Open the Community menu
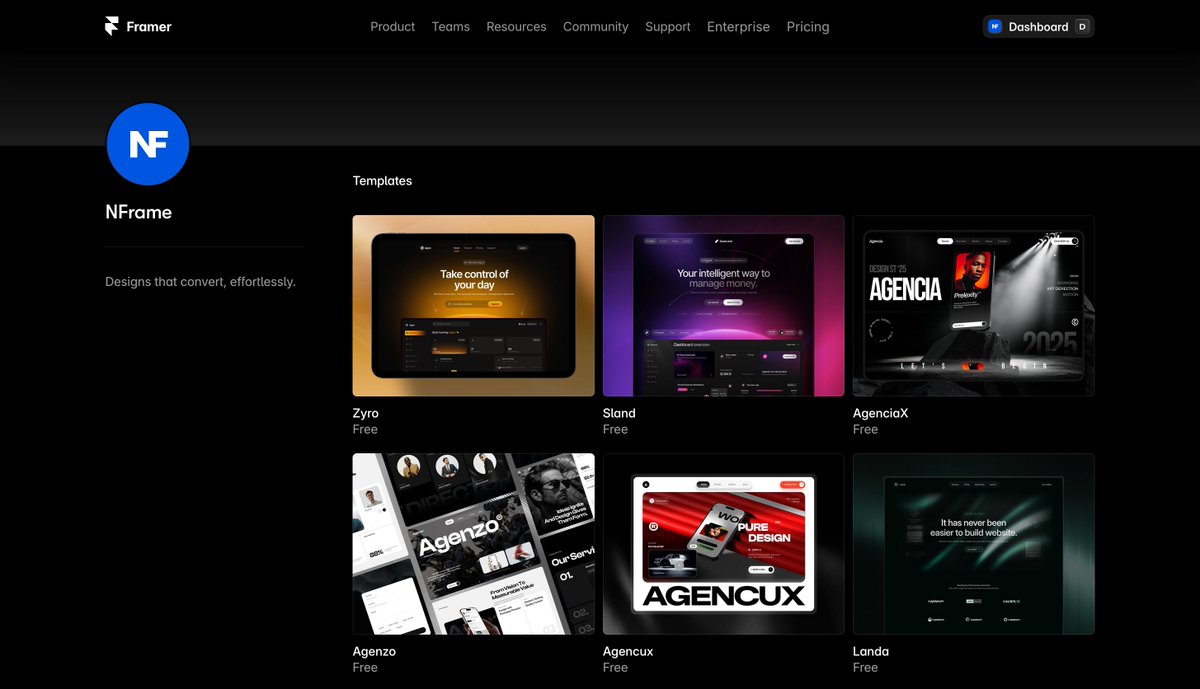The image size is (1200, 689). point(596,27)
